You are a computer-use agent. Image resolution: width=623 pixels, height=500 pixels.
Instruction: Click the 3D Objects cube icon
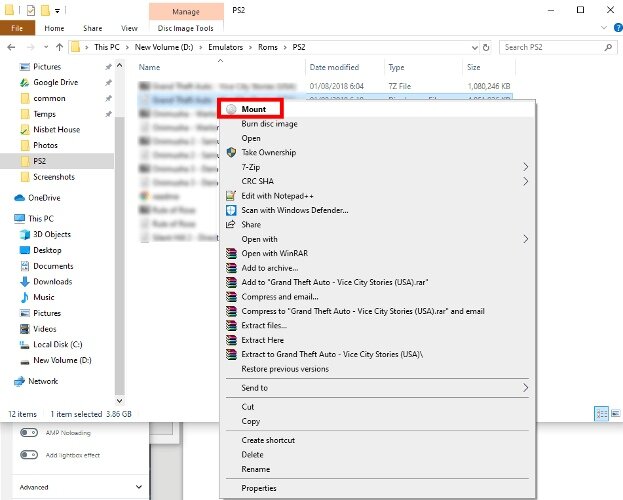pyautogui.click(x=25, y=234)
